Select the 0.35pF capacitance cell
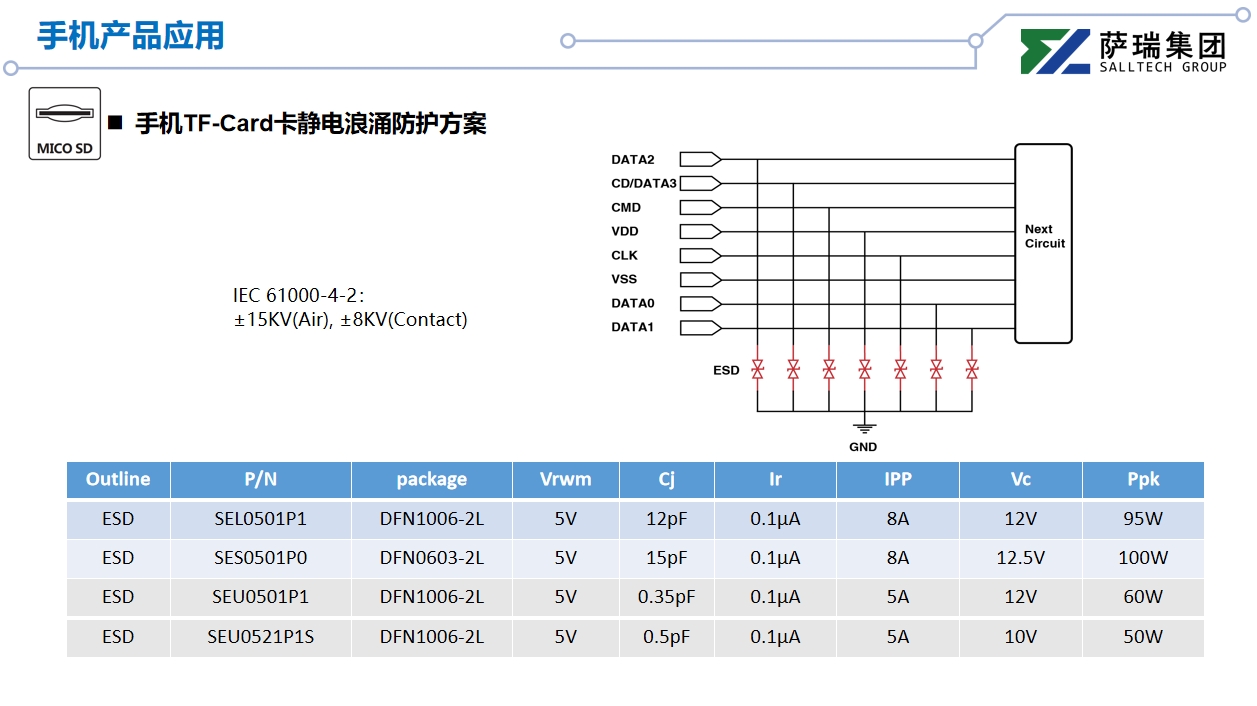1257x706 pixels. [666, 597]
